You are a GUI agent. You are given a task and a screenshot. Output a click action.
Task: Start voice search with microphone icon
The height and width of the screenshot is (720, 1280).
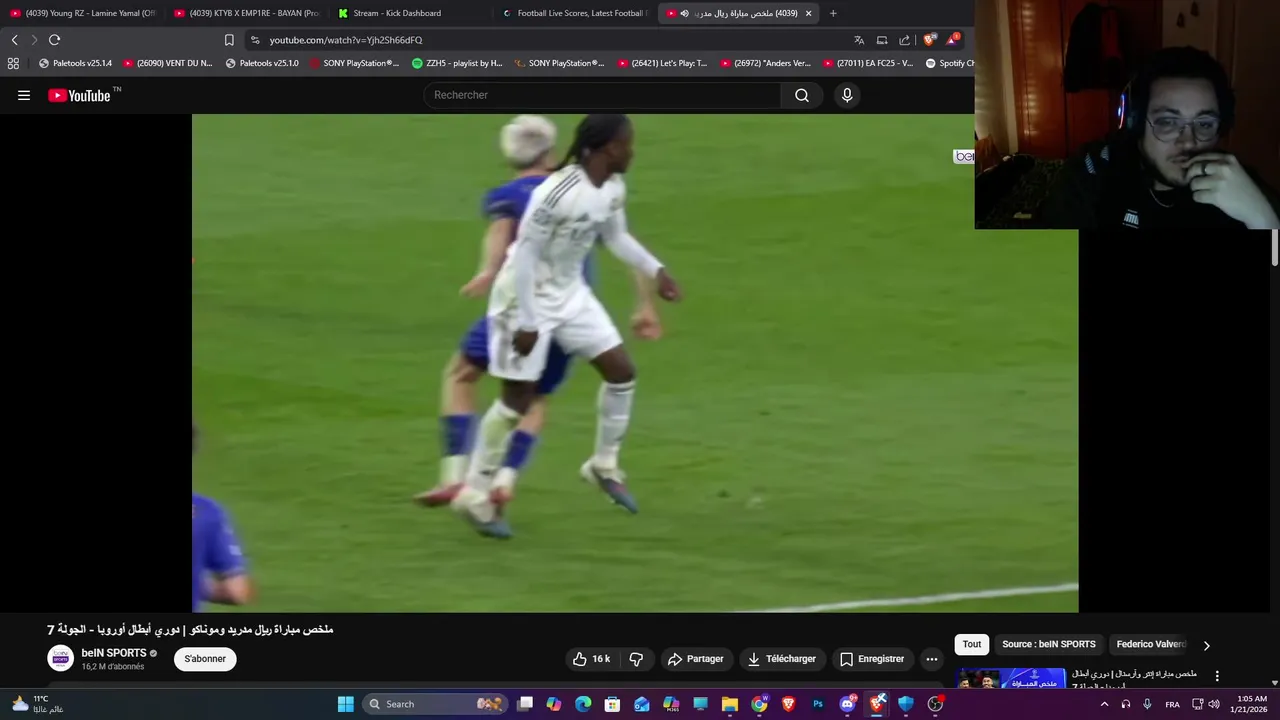pyautogui.click(x=847, y=95)
